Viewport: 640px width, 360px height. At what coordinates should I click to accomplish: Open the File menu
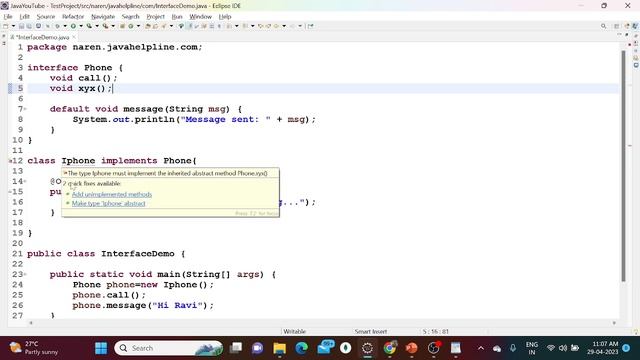click(x=8, y=17)
